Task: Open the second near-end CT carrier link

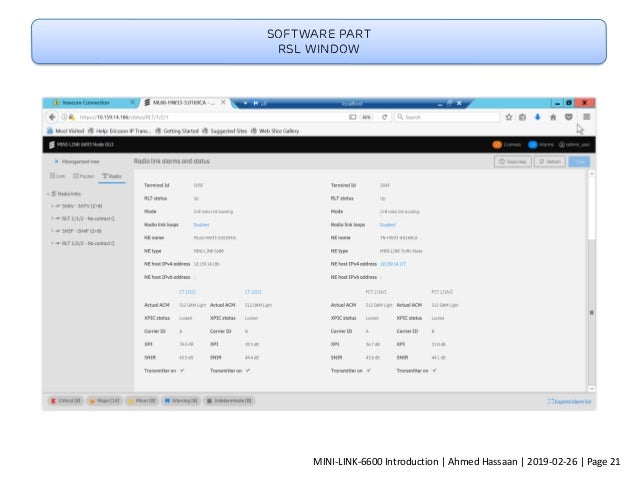Action: [x=253, y=292]
